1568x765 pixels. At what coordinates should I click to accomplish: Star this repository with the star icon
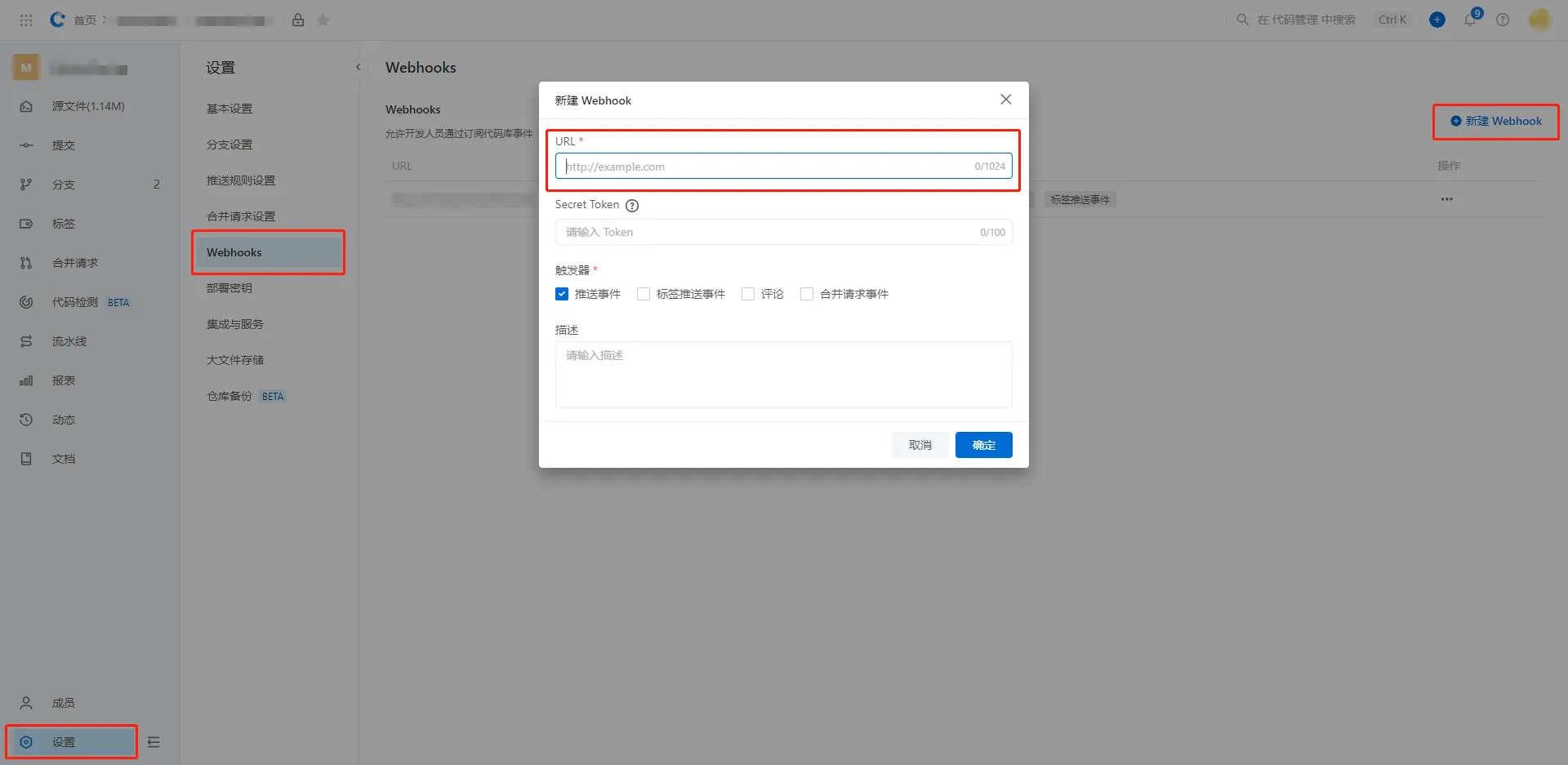(323, 20)
